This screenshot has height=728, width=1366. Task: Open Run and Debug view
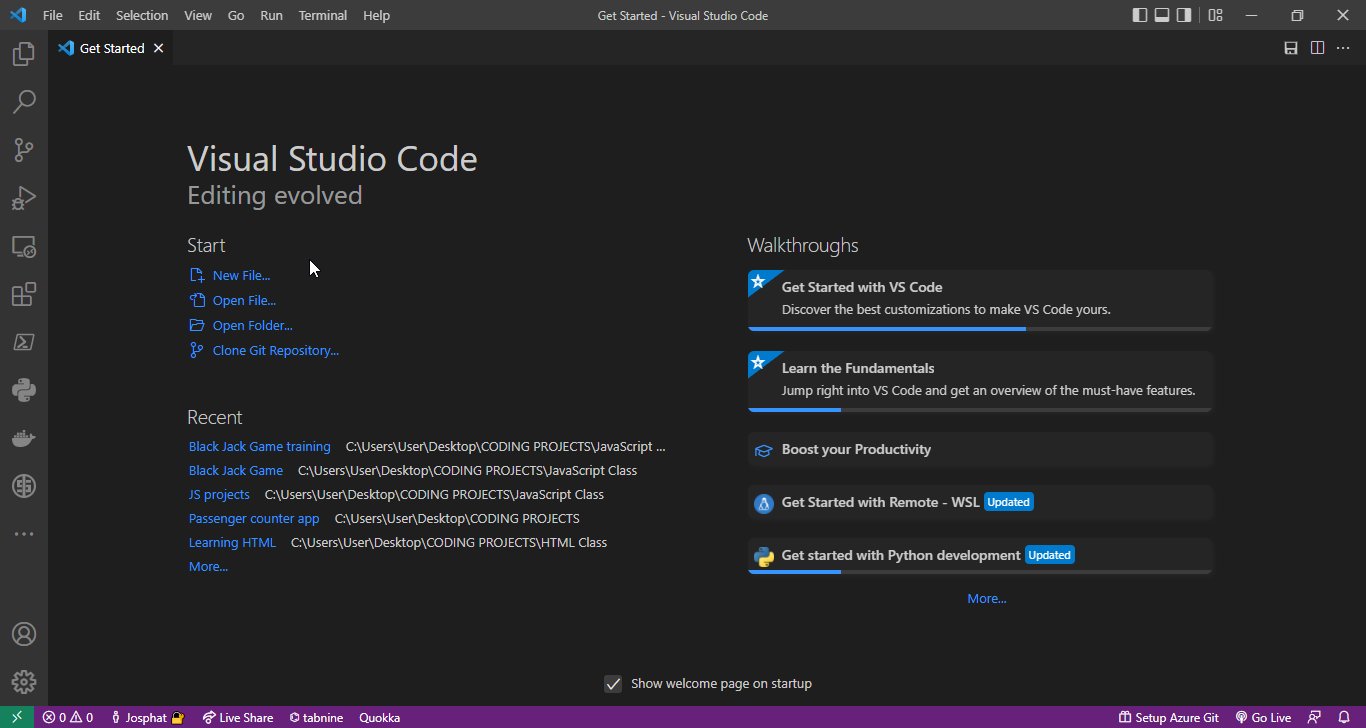(x=24, y=198)
